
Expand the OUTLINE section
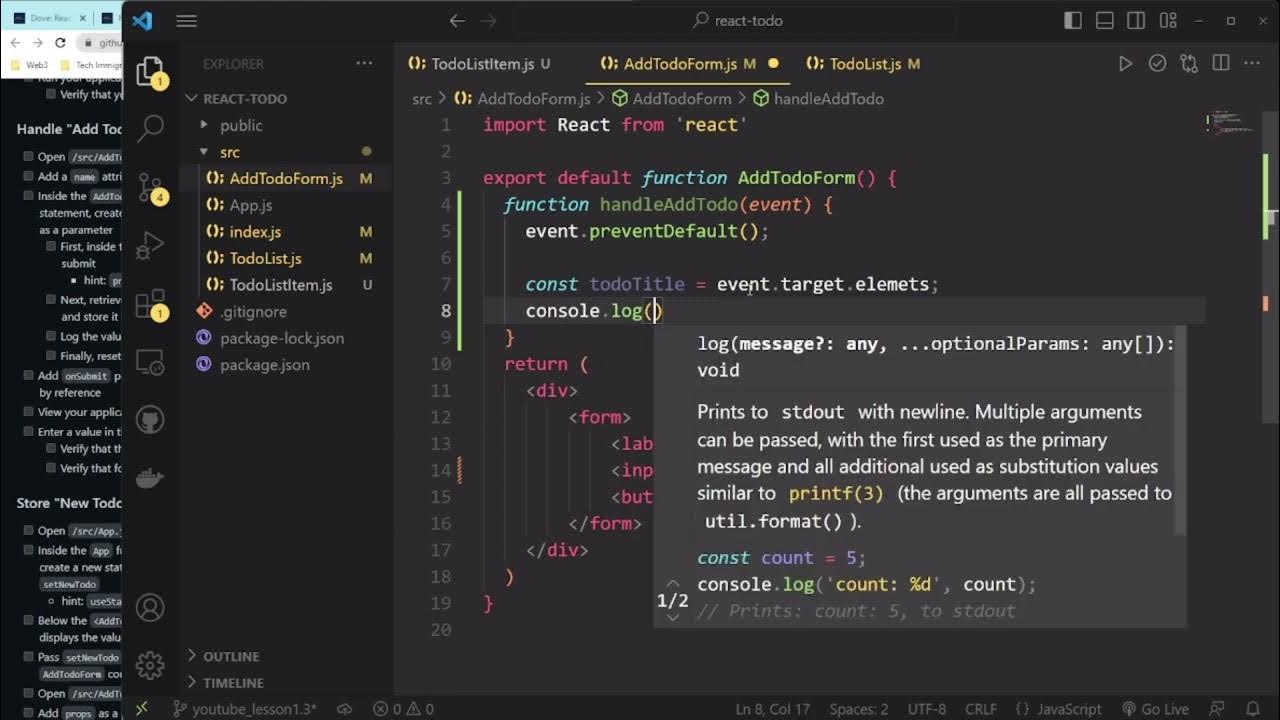pyautogui.click(x=231, y=657)
